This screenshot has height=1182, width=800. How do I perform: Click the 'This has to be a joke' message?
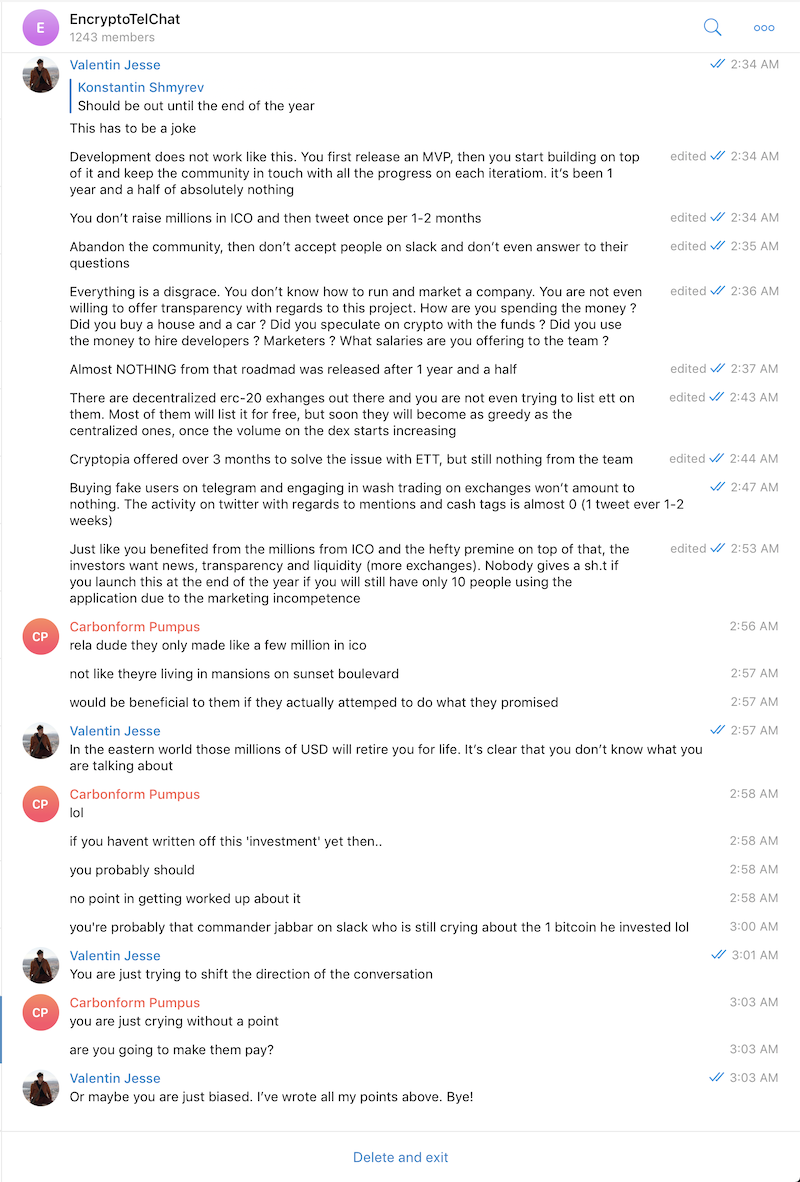pos(133,128)
